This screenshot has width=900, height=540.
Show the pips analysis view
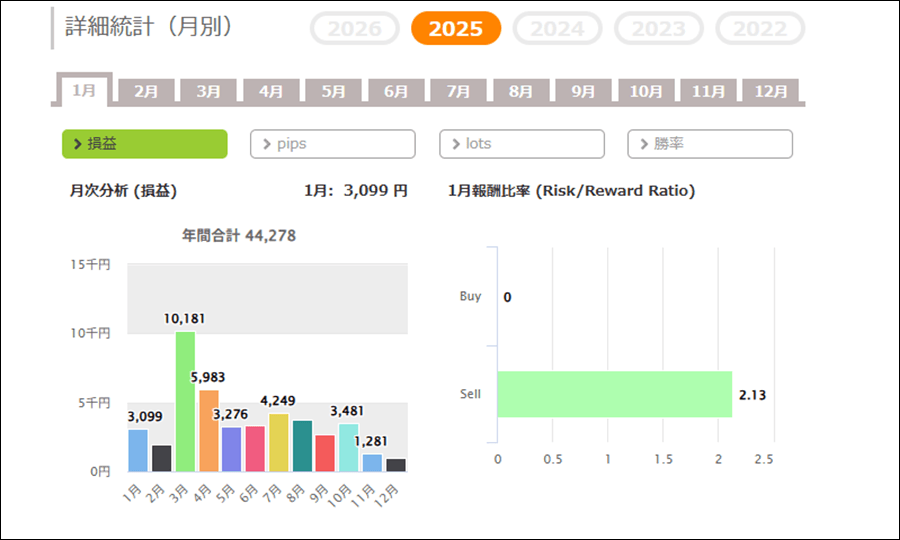click(332, 144)
